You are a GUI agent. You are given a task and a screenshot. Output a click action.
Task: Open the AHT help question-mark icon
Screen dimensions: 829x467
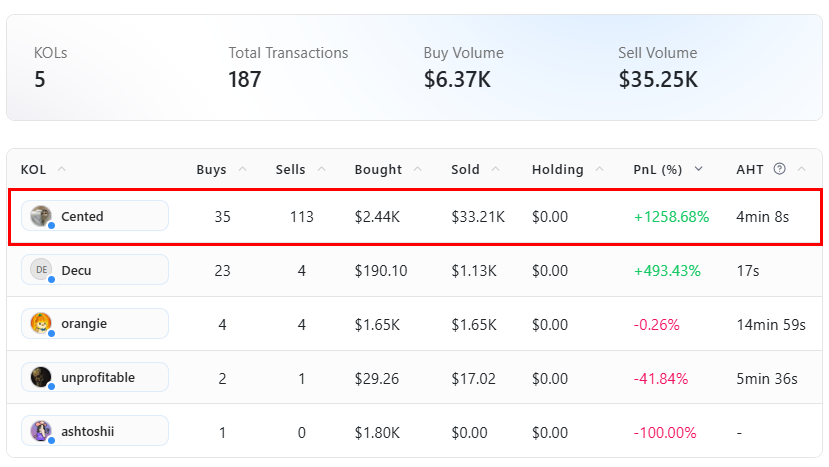(x=779, y=169)
